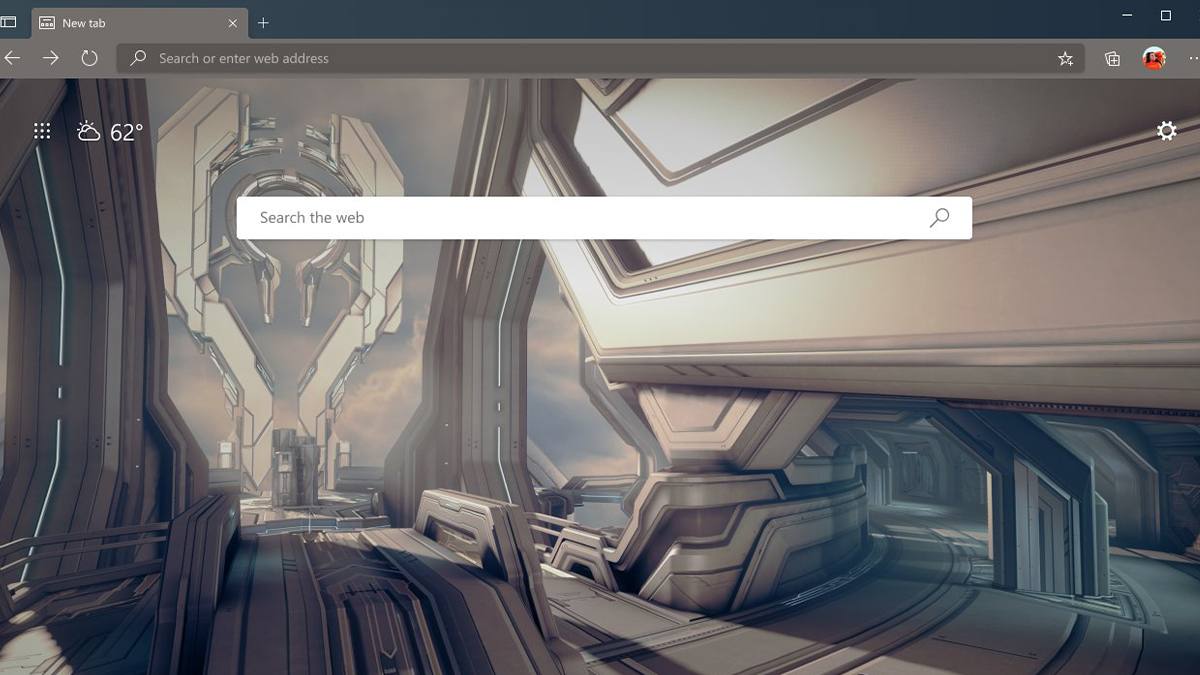Open the tab actions menu icon

(9, 22)
